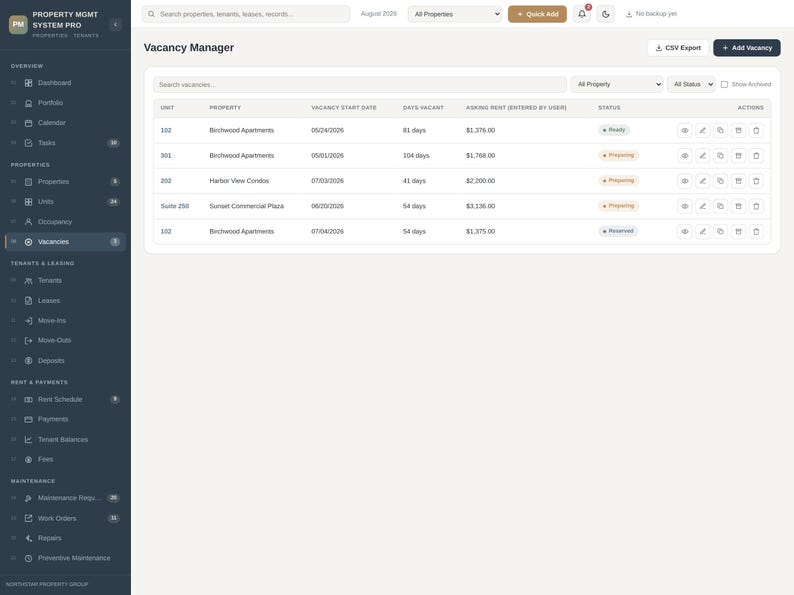This screenshot has height=595, width=794.
Task: Open unit 202 link
Action: click(x=166, y=181)
